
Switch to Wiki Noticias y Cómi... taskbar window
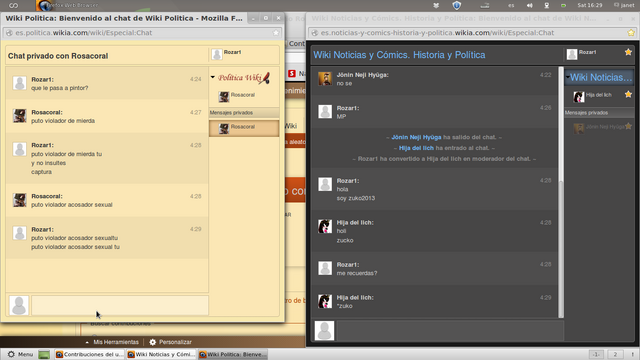tap(160, 354)
